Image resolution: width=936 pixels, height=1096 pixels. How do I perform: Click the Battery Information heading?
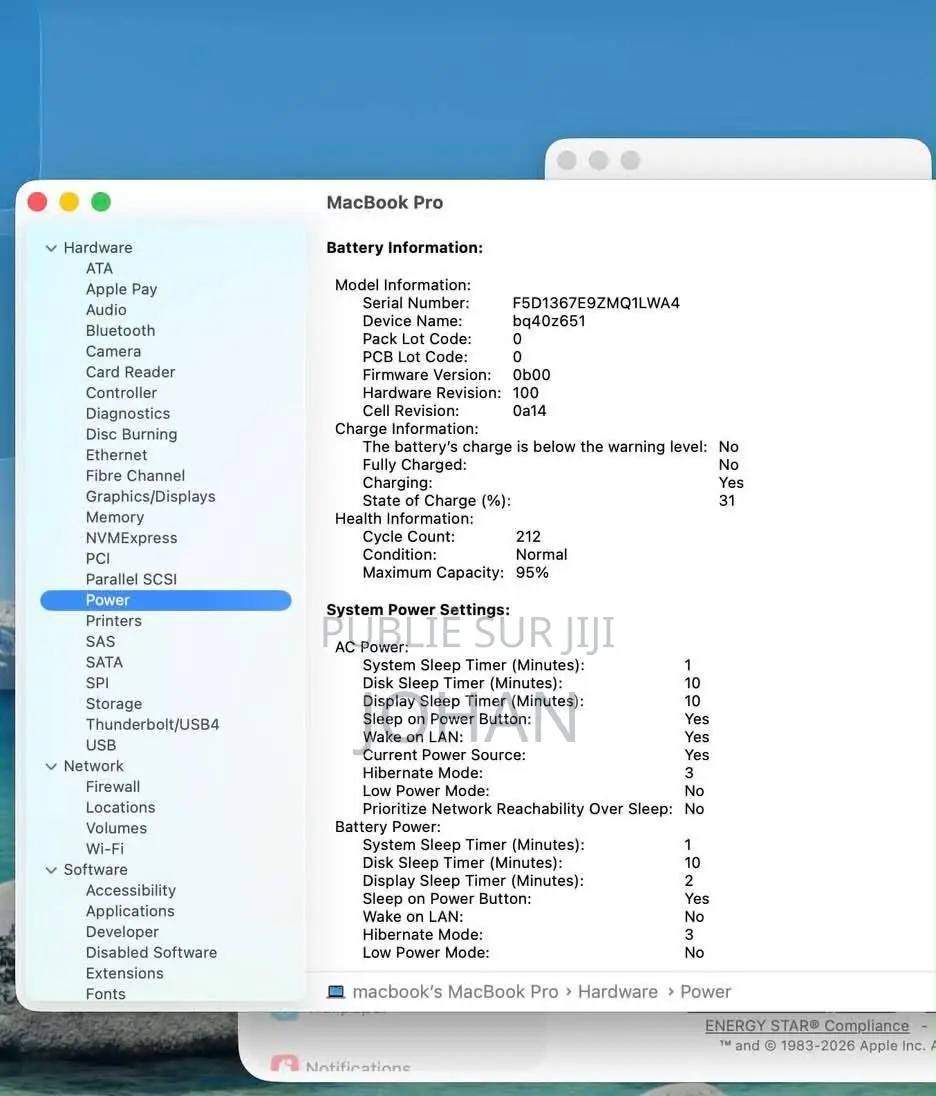[x=405, y=248]
